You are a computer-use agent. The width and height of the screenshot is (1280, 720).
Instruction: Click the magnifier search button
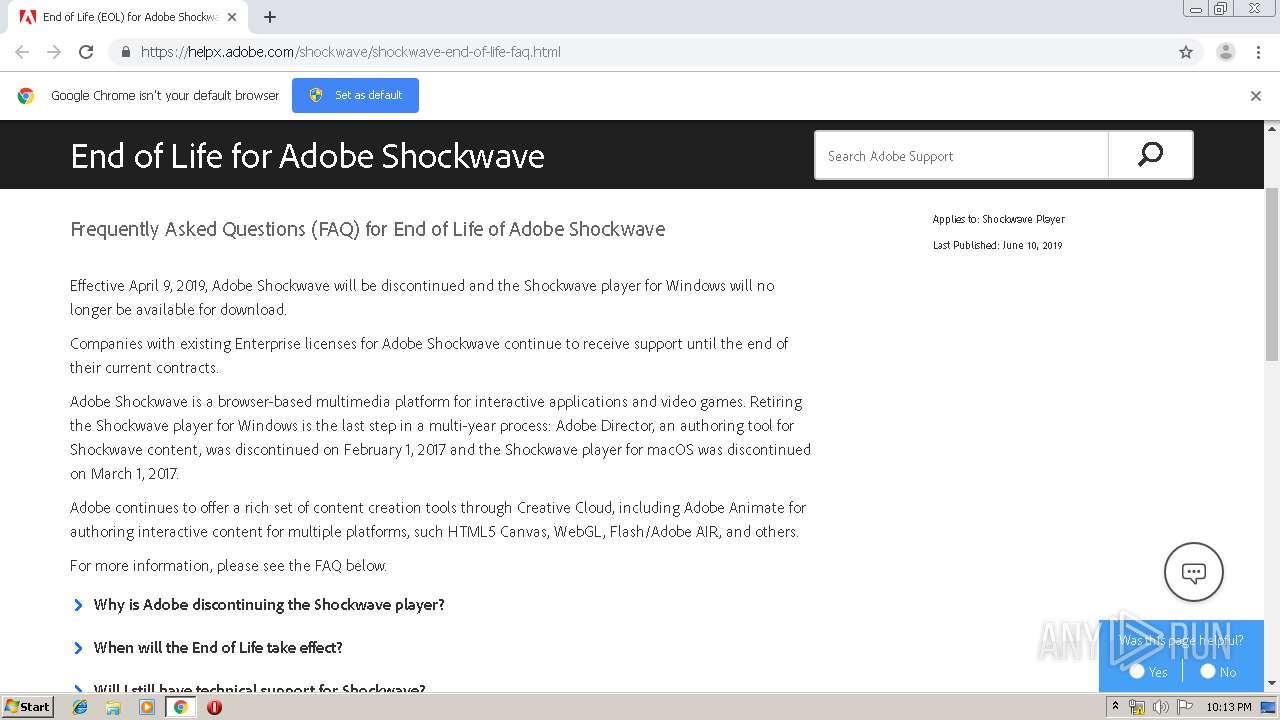point(1151,155)
